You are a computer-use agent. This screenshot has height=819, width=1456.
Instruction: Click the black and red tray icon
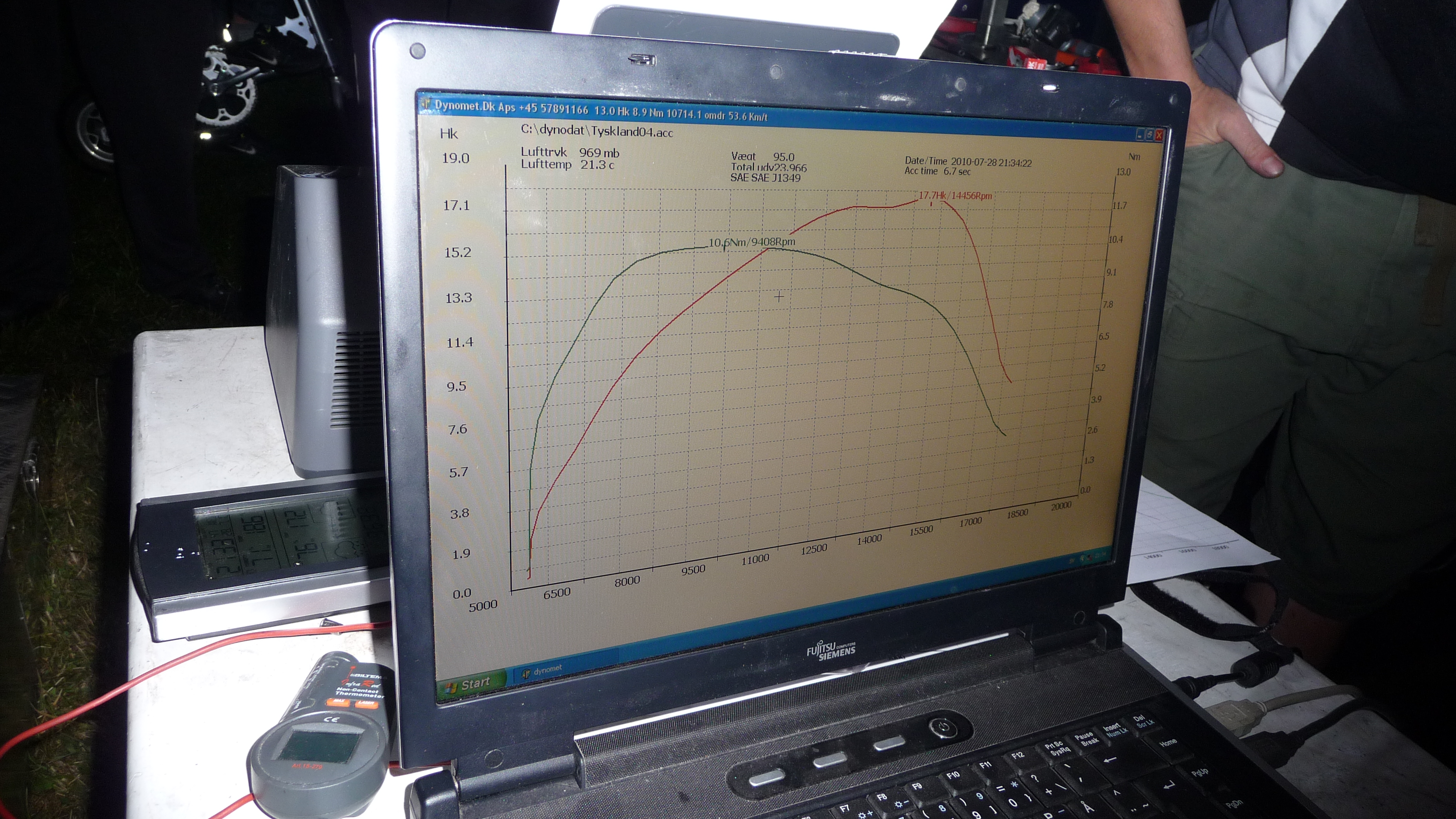(x=1090, y=557)
